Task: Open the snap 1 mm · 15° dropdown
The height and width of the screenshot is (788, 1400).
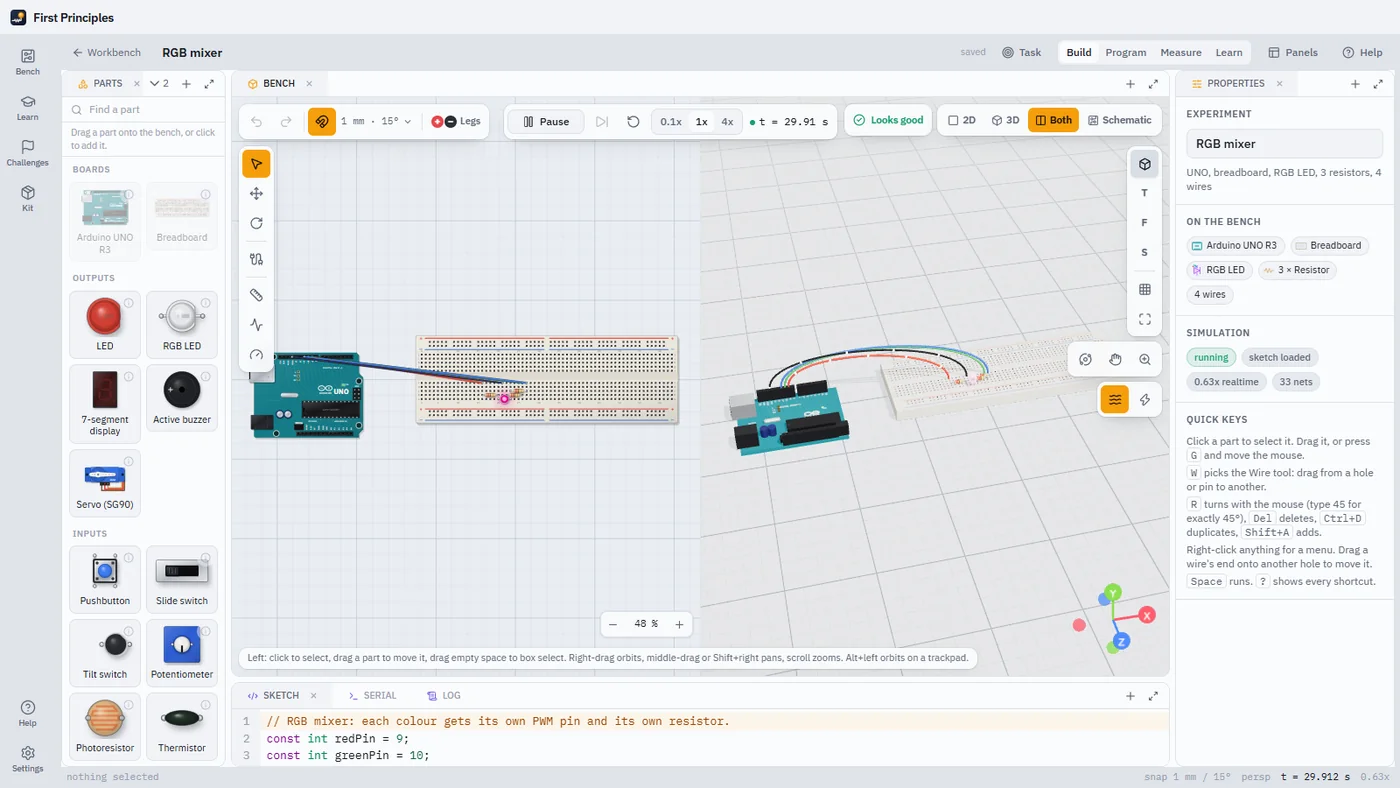Action: pos(376,121)
